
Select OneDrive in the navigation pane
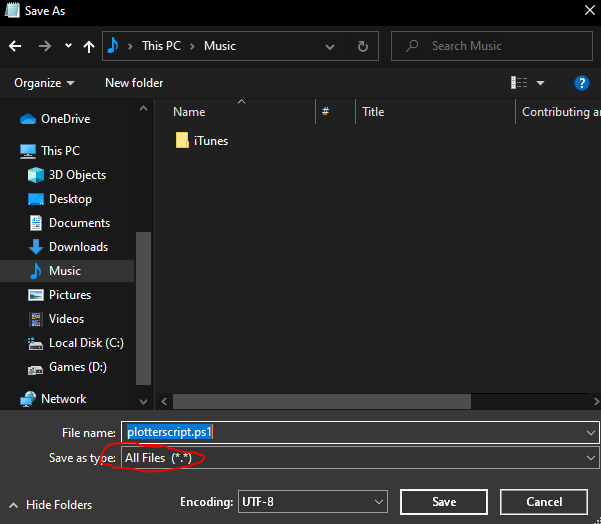click(x=65, y=119)
